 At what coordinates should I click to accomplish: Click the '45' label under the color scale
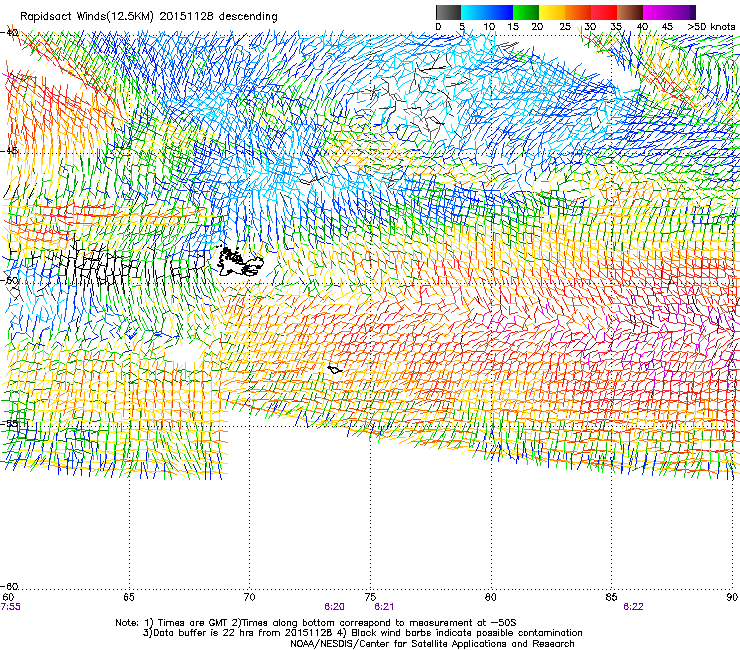[667, 27]
